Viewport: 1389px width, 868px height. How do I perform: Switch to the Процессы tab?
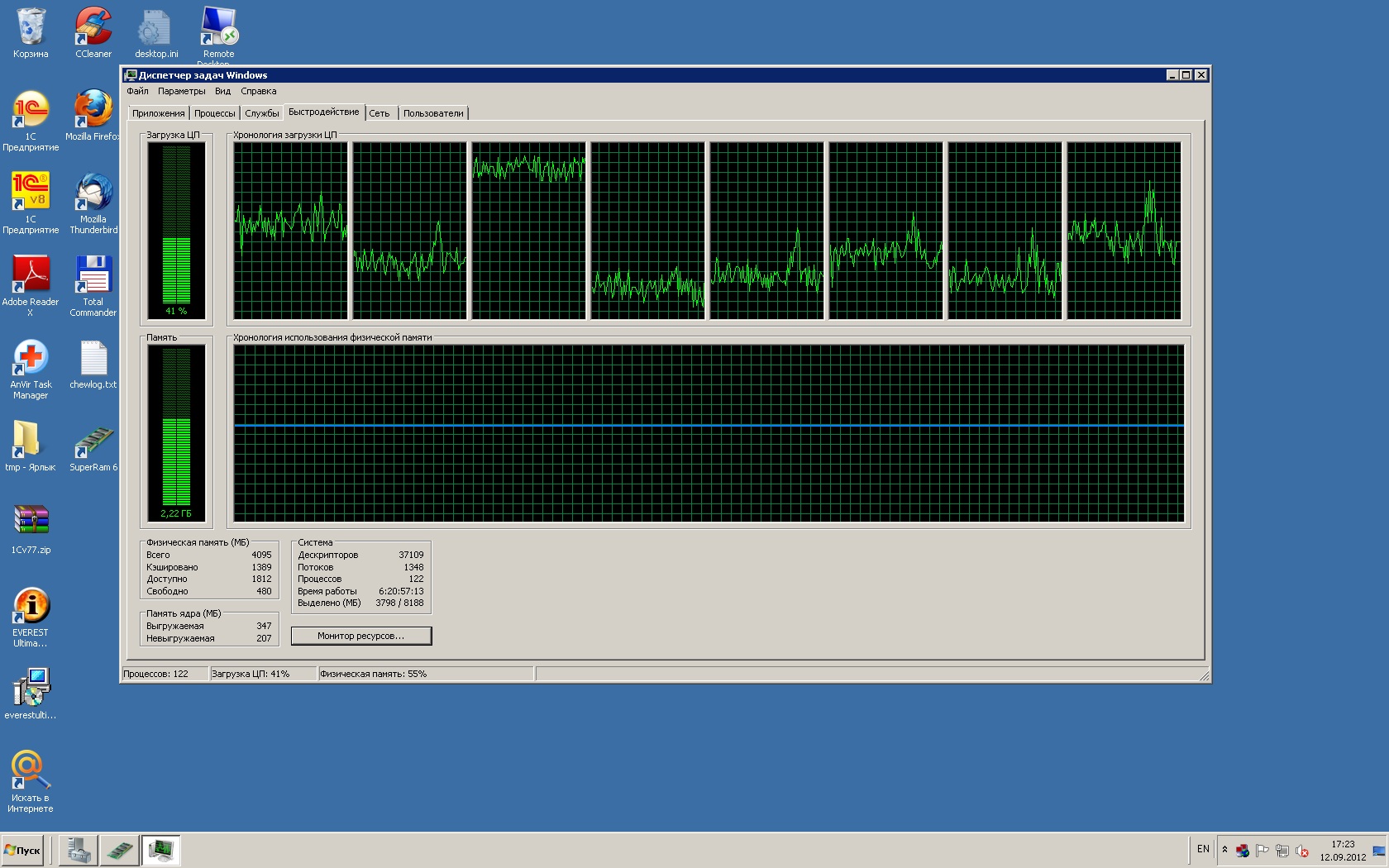point(214,113)
